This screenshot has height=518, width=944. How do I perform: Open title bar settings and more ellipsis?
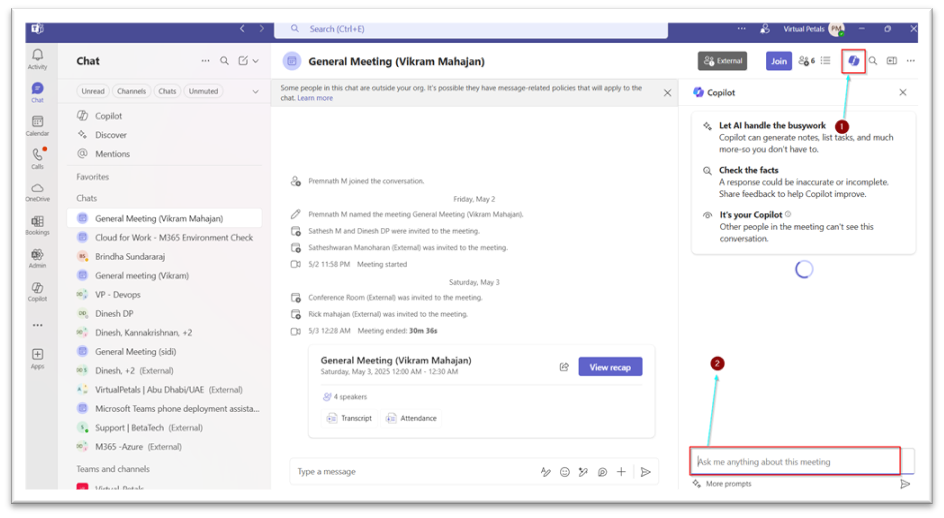click(741, 28)
